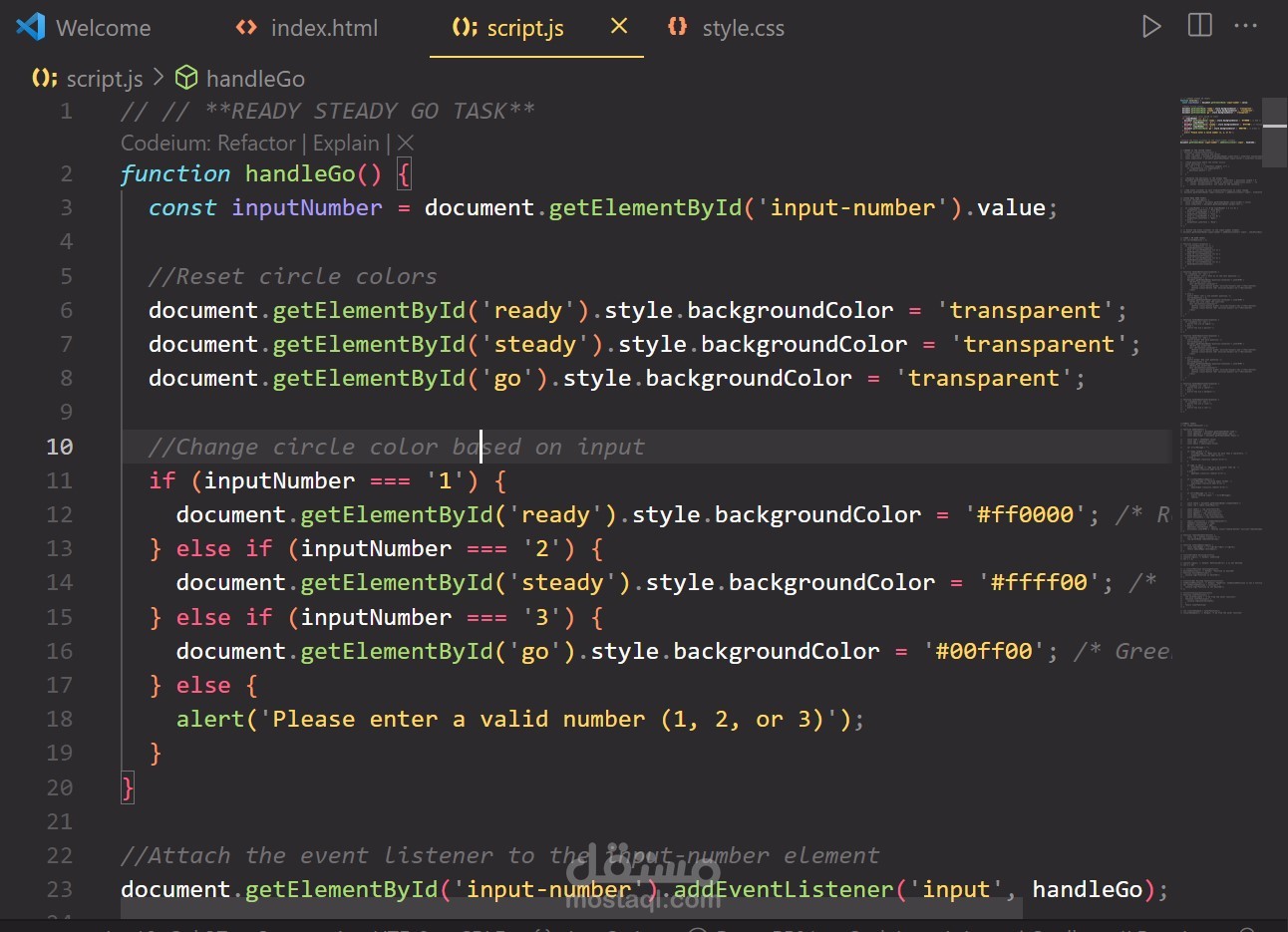Click the 'ready' string on line 6
The height and width of the screenshot is (932, 1288).
[x=527, y=311]
